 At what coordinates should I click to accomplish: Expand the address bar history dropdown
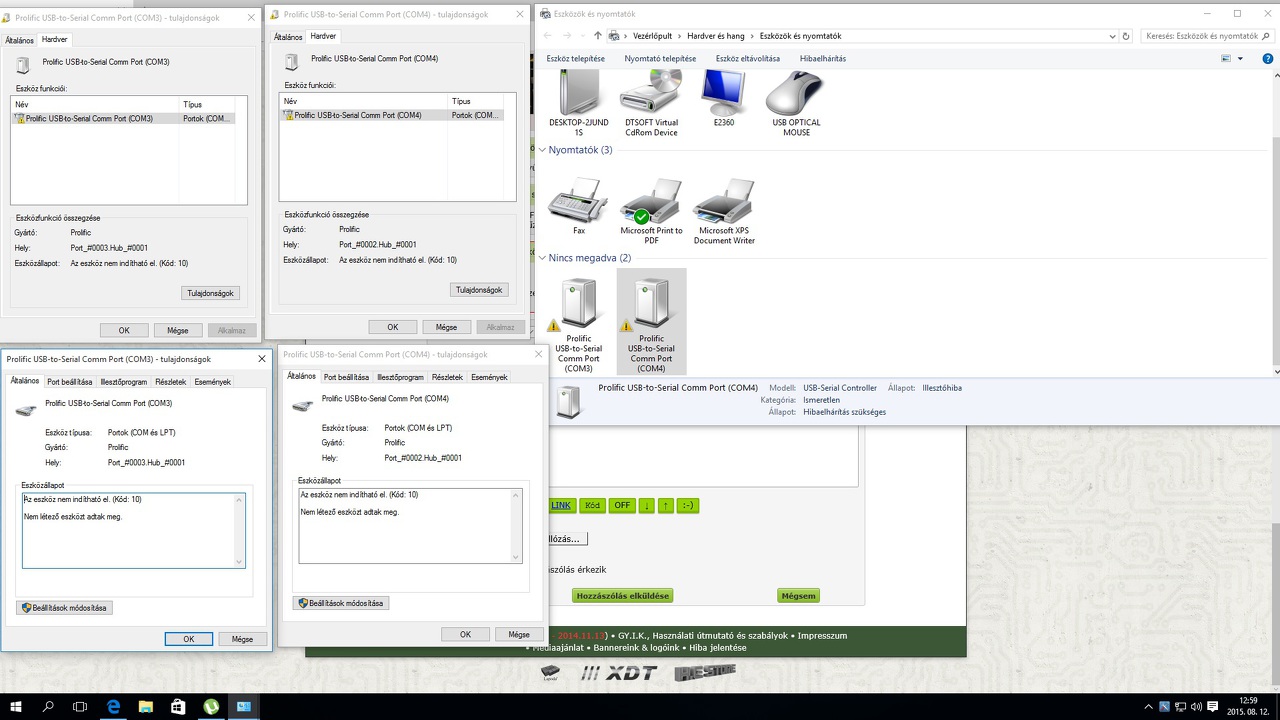coord(1112,36)
